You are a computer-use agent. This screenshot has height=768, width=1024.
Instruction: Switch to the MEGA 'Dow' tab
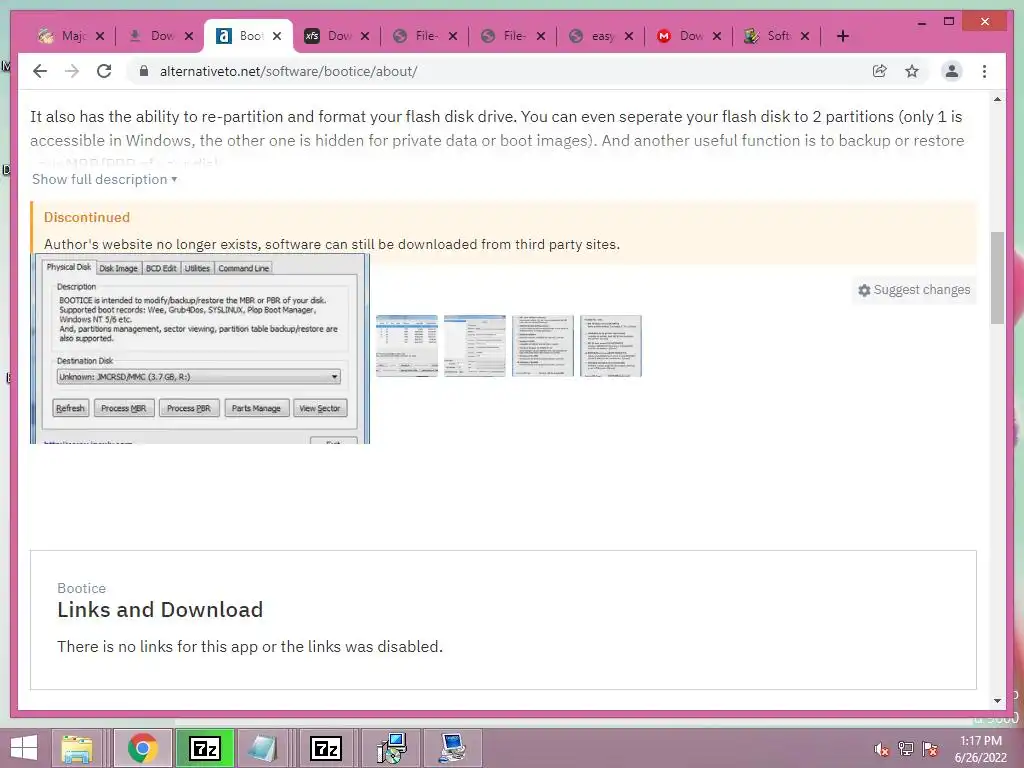pos(691,36)
